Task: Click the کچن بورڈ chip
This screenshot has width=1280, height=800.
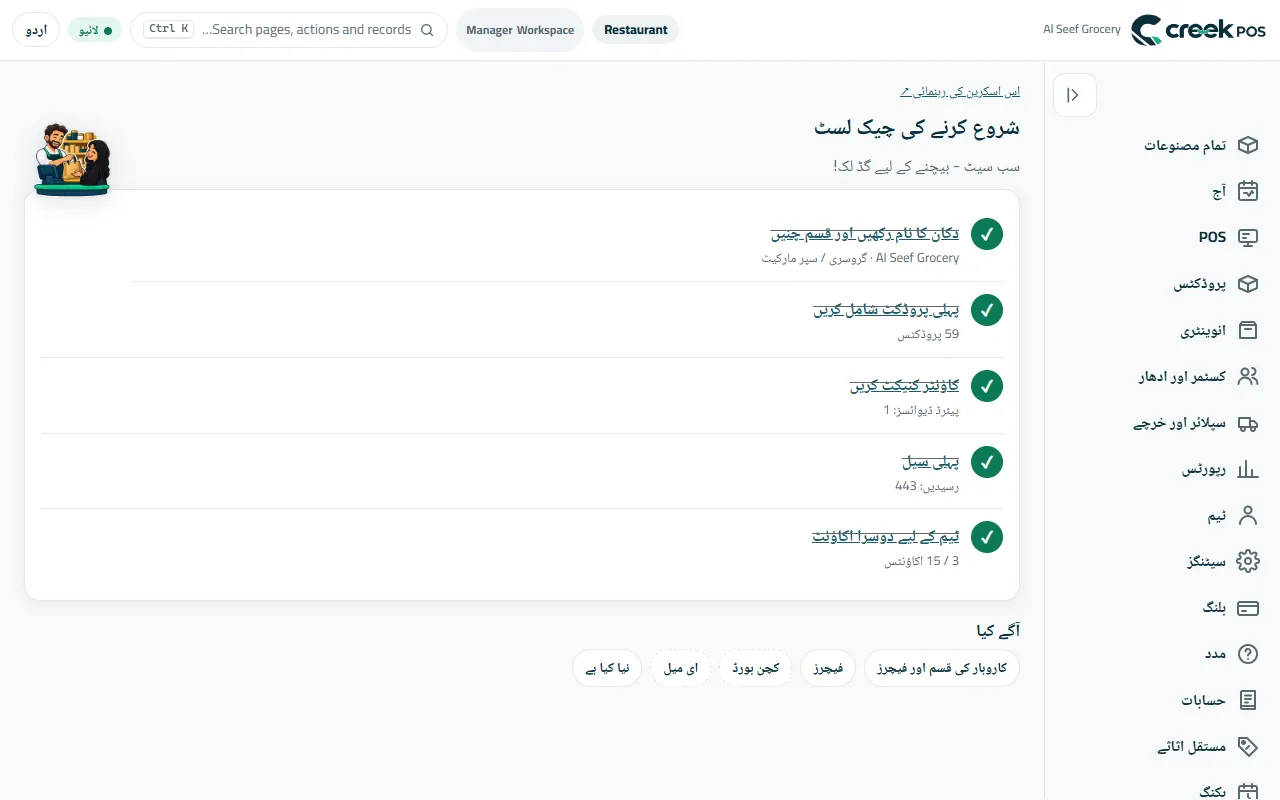Action: (x=756, y=668)
